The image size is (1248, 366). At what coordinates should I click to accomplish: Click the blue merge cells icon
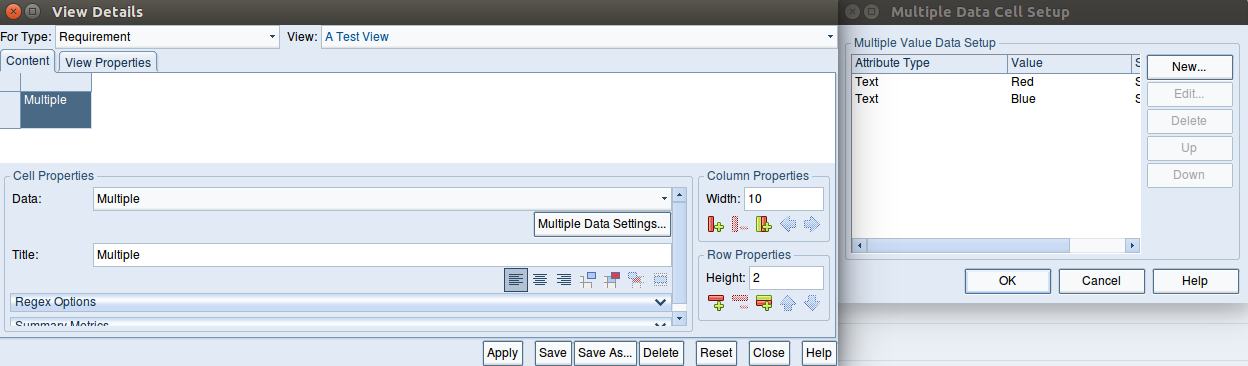[x=588, y=280]
